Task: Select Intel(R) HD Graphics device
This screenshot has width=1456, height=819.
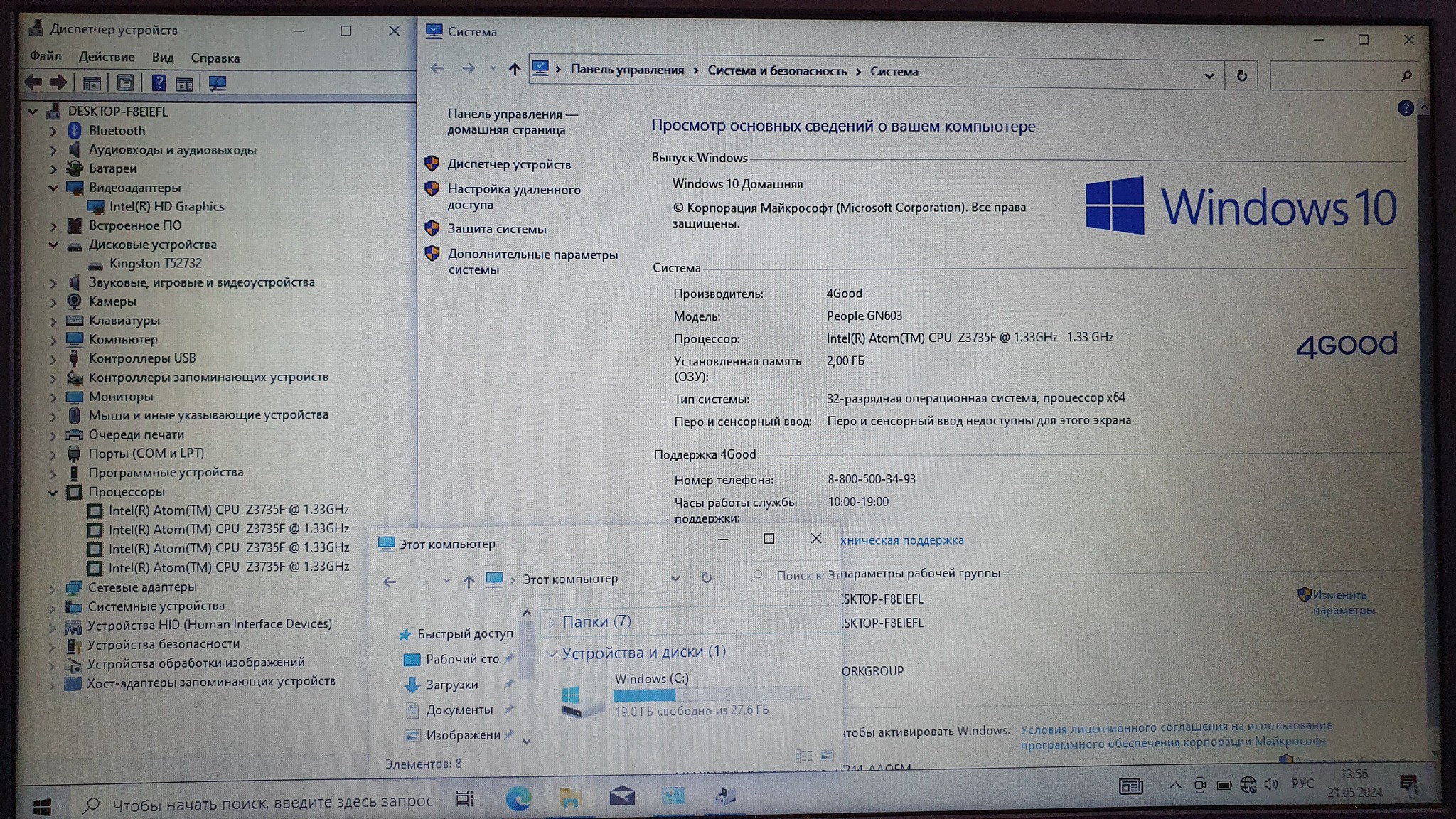Action: click(x=166, y=207)
